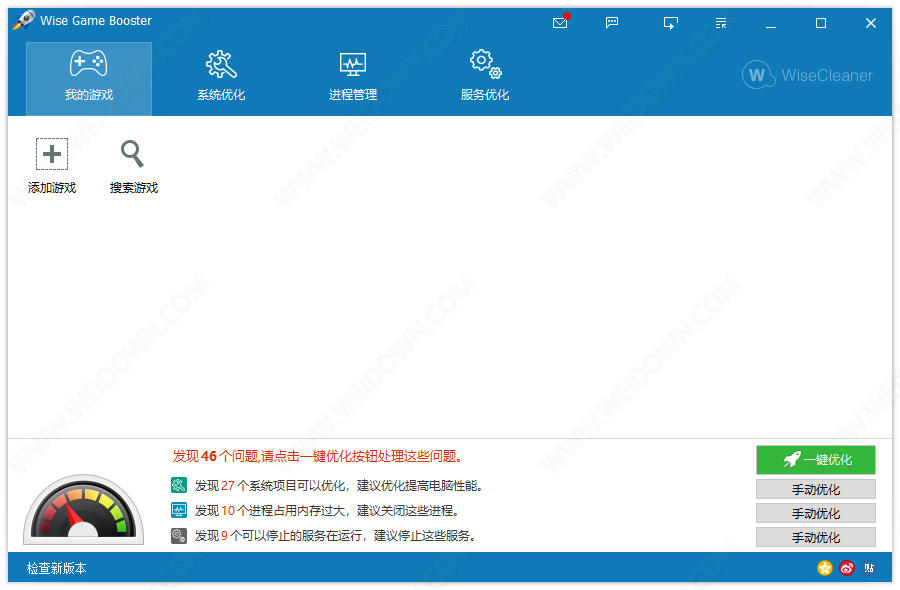The image size is (900, 590).
Task: Click the screen share icon in title bar
Action: [x=670, y=23]
